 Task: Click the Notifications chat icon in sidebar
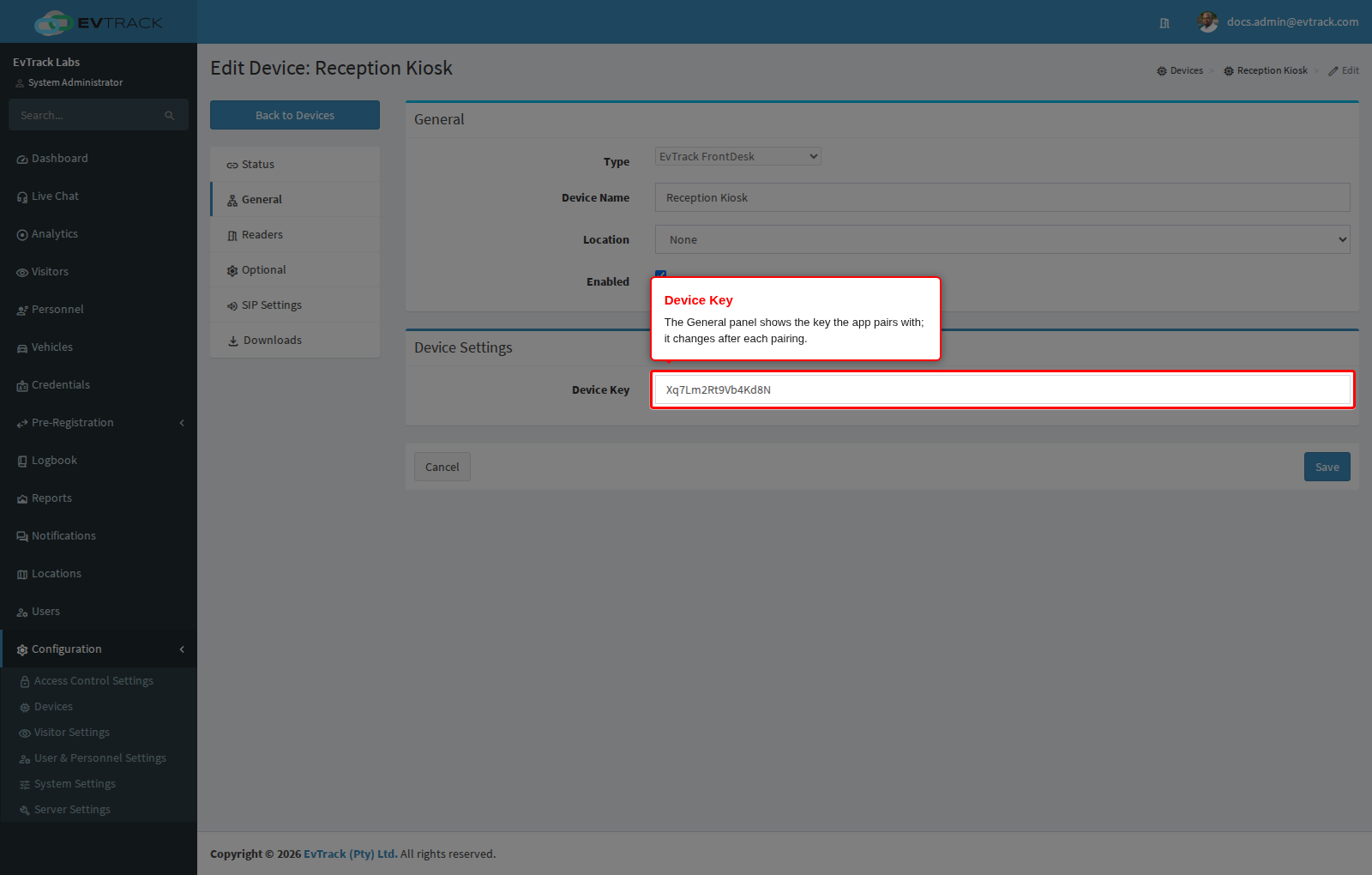pos(22,537)
